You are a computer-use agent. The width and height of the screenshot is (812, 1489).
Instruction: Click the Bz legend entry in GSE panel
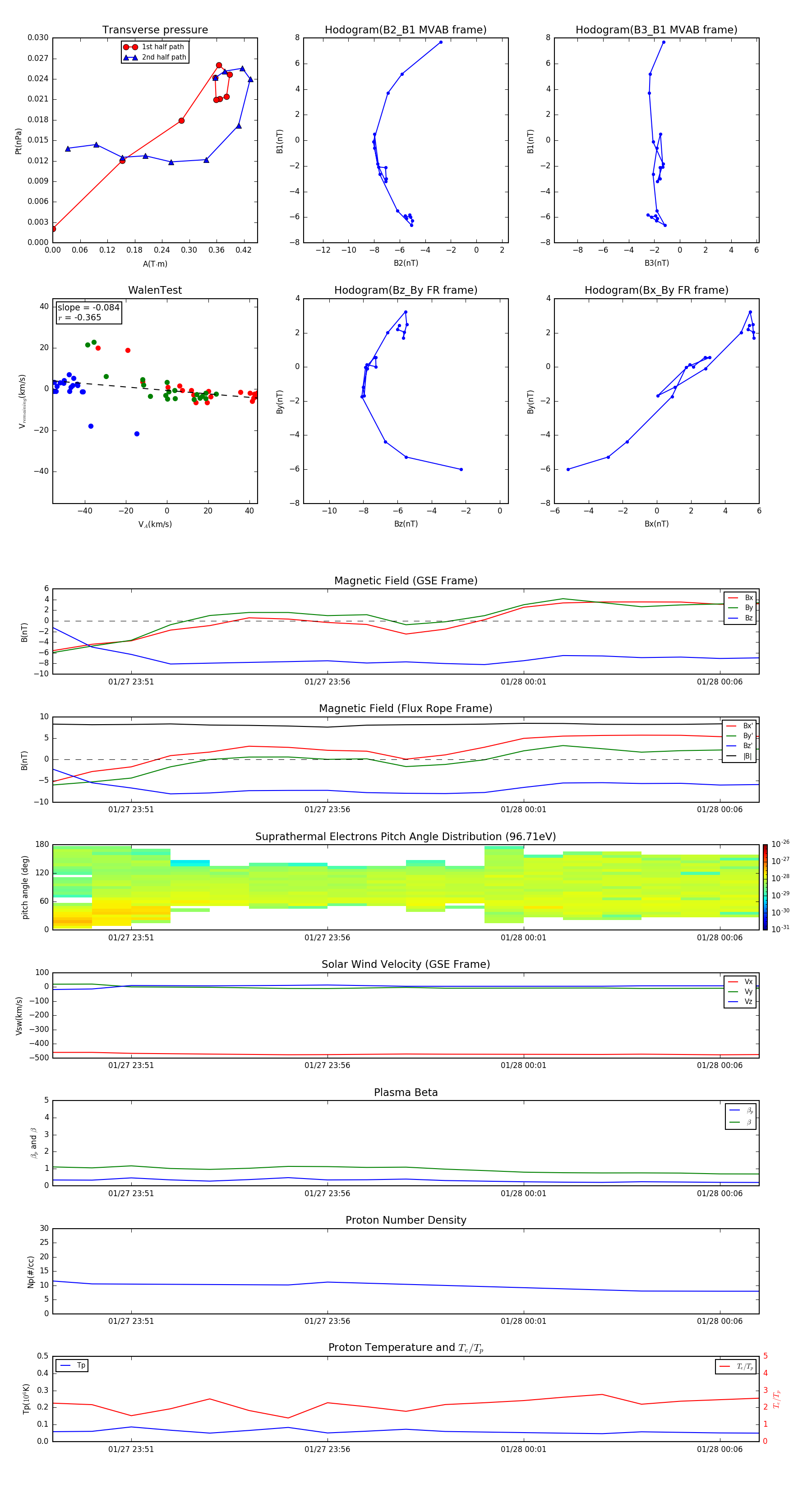click(741, 618)
